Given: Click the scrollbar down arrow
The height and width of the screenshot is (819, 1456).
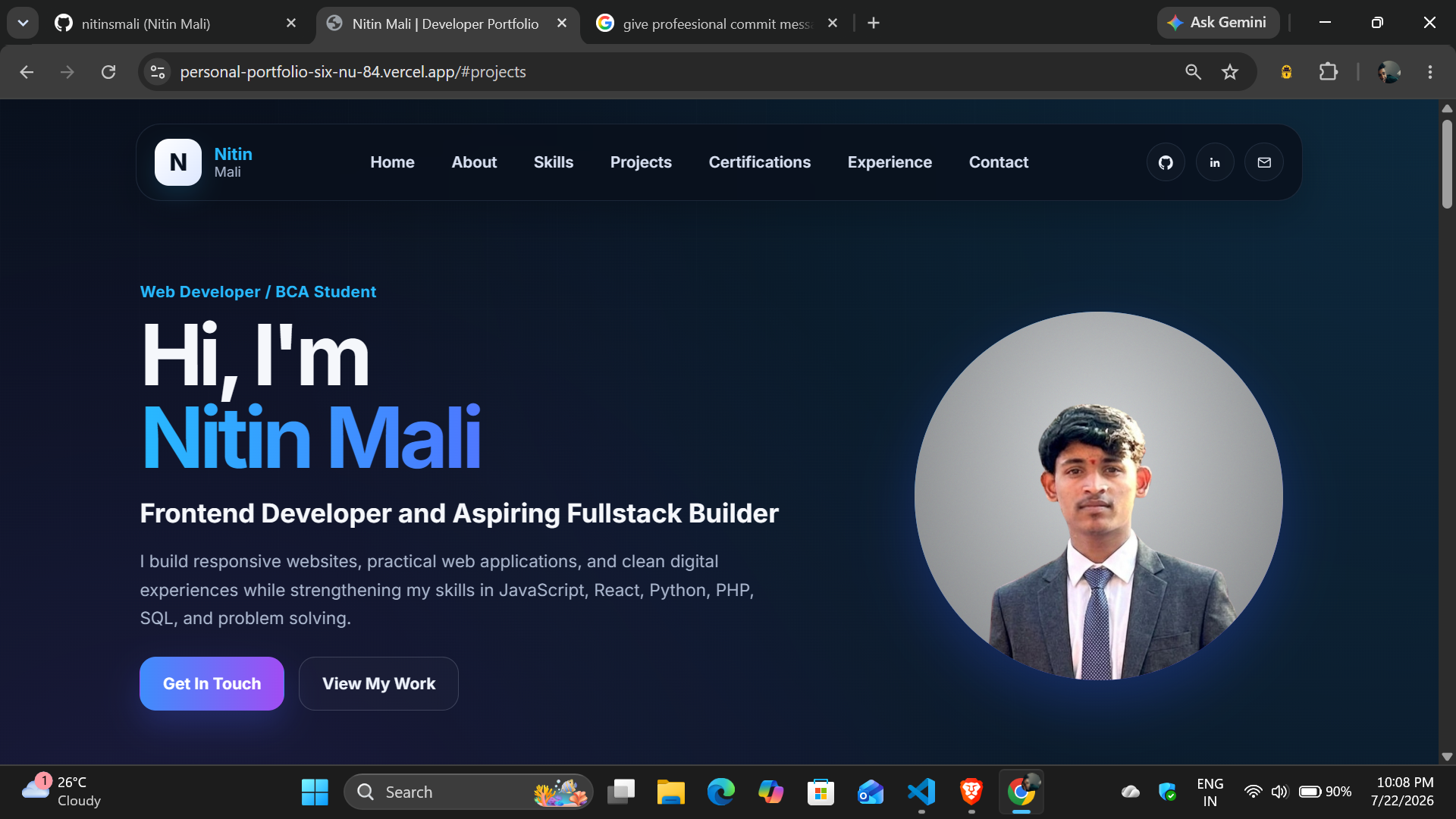Looking at the screenshot, I should click(x=1447, y=756).
